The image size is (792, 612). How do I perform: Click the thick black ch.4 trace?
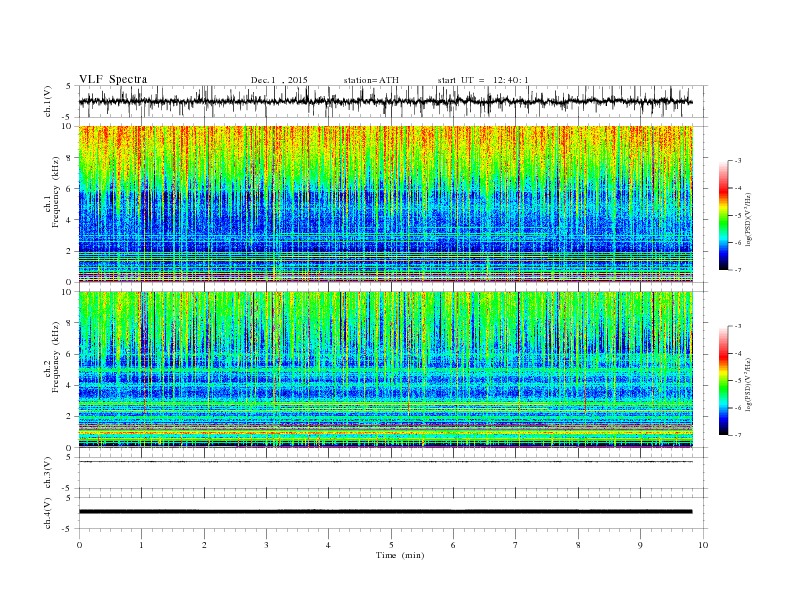tap(385, 512)
